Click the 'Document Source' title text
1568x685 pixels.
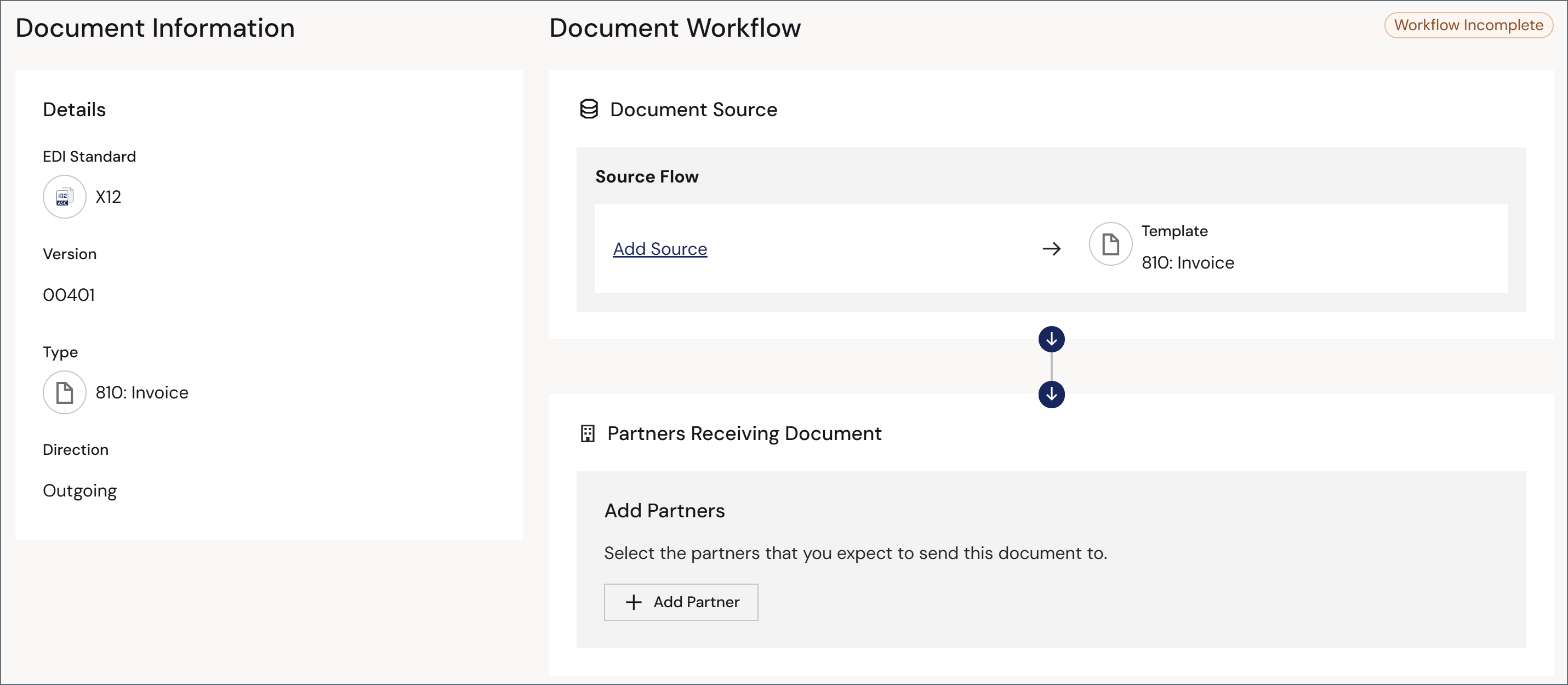point(693,110)
